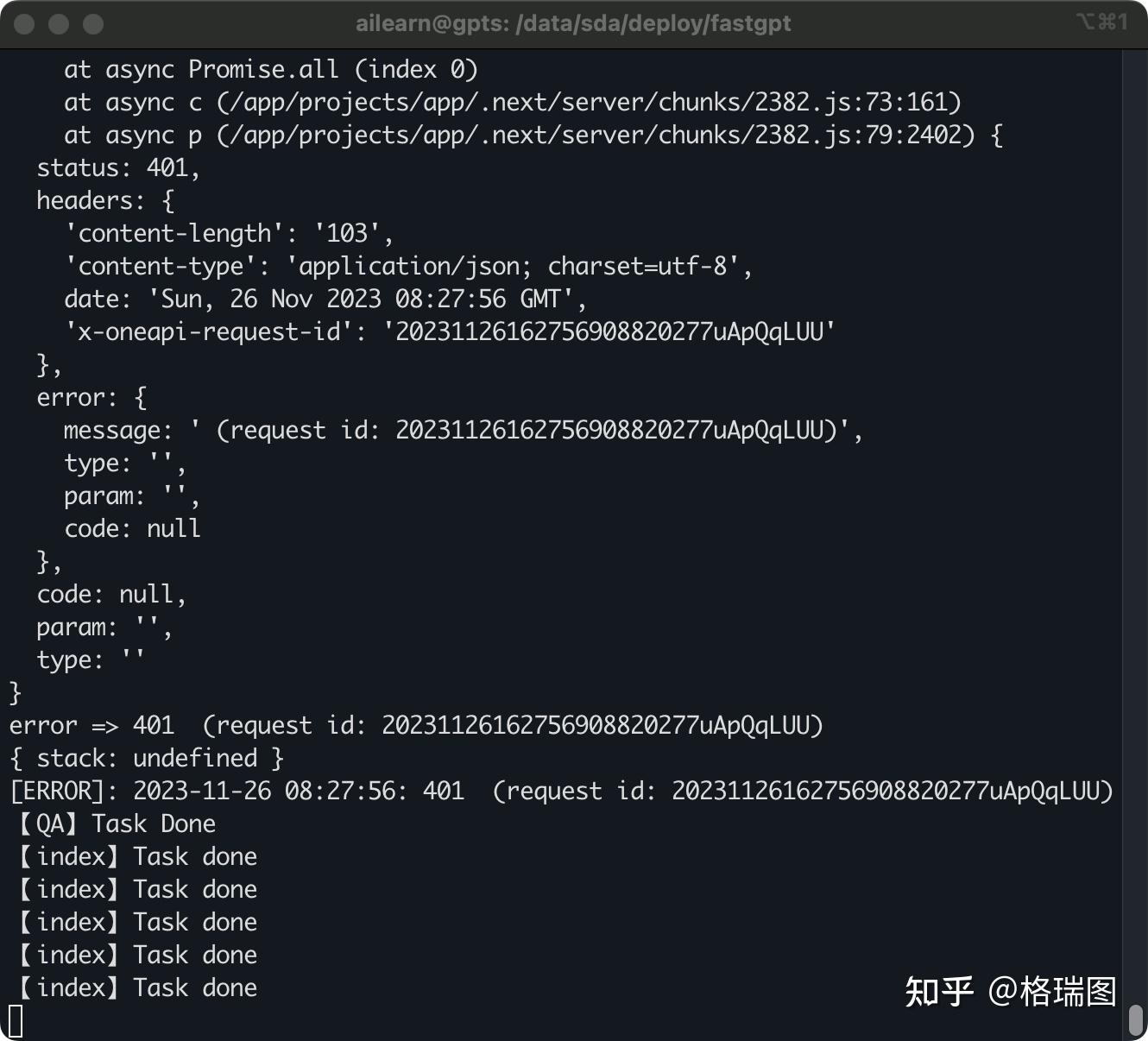Click the "{ stack: undefined }" line
Screen dimensions: 1148x1041
point(147,758)
